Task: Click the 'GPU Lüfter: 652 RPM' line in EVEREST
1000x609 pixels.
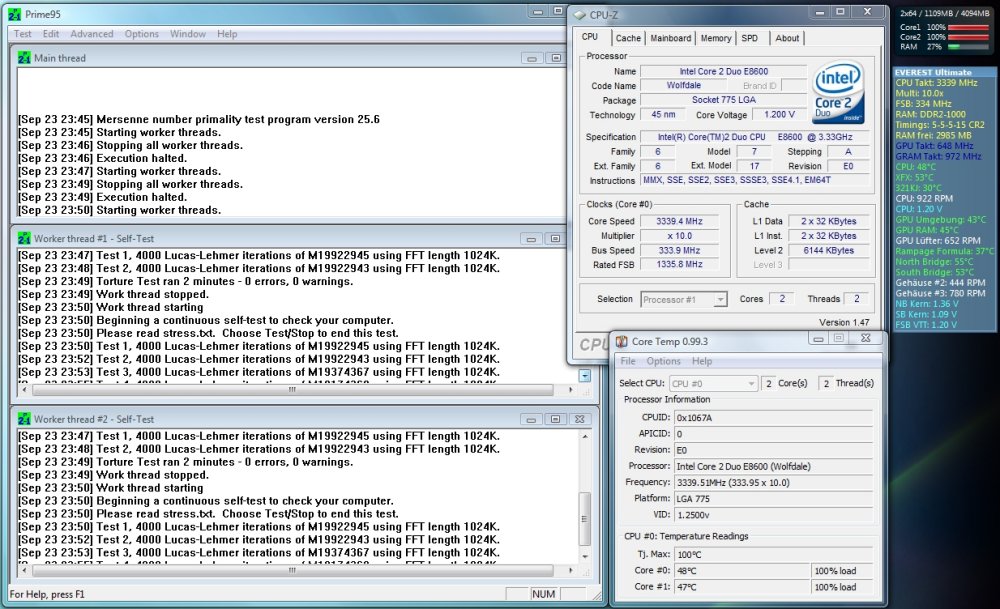Action: click(x=938, y=241)
